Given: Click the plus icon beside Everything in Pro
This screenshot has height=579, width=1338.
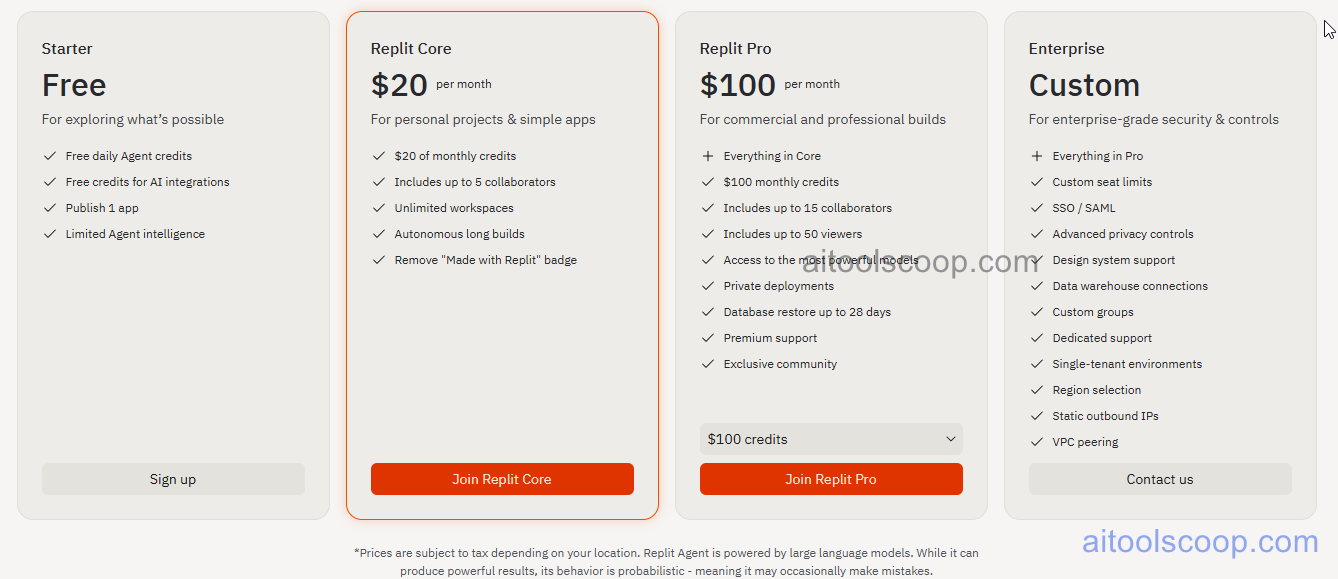Looking at the screenshot, I should coord(1036,156).
